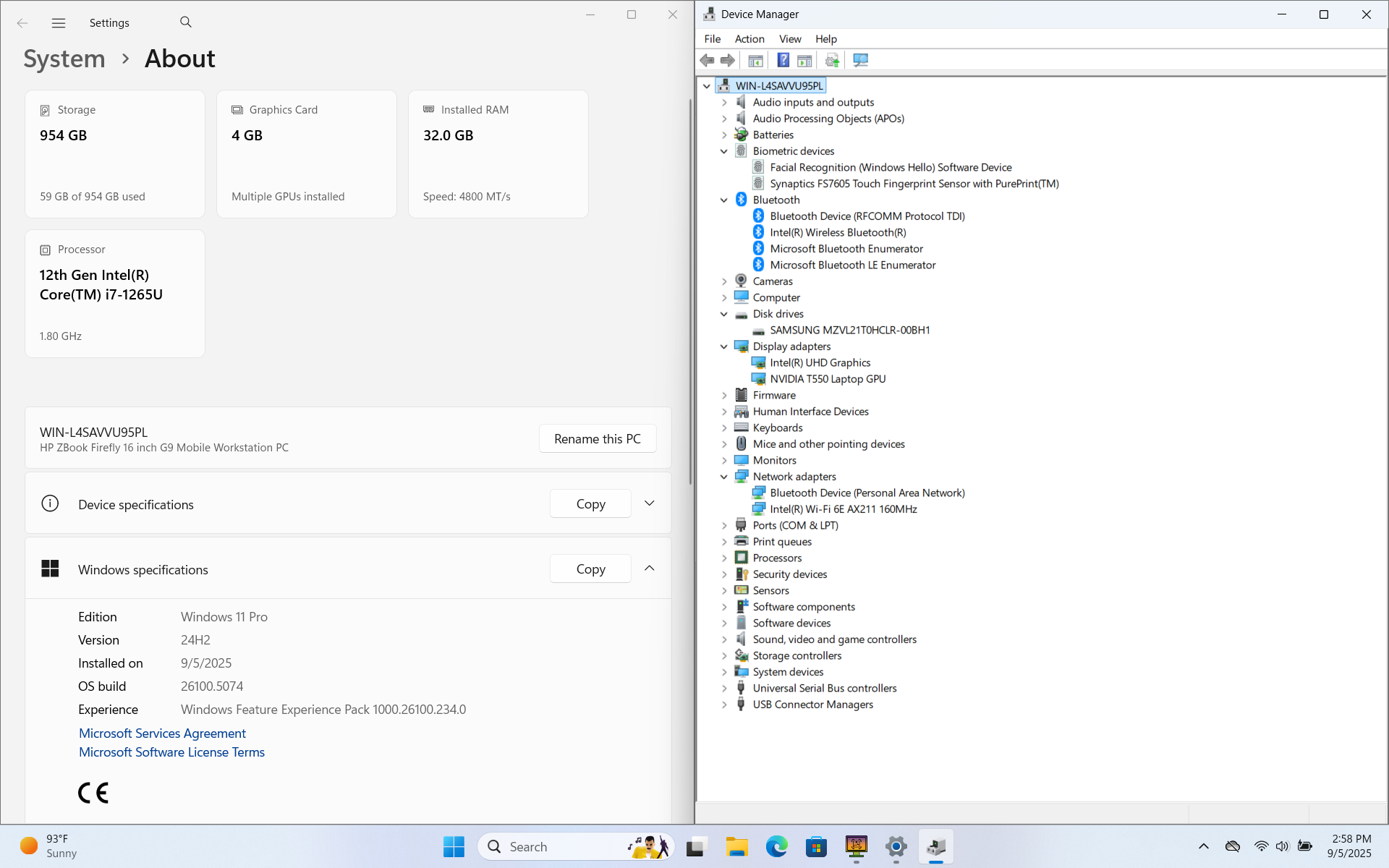The height and width of the screenshot is (868, 1389).
Task: Open Windows Start button on taskbar
Action: tap(454, 846)
